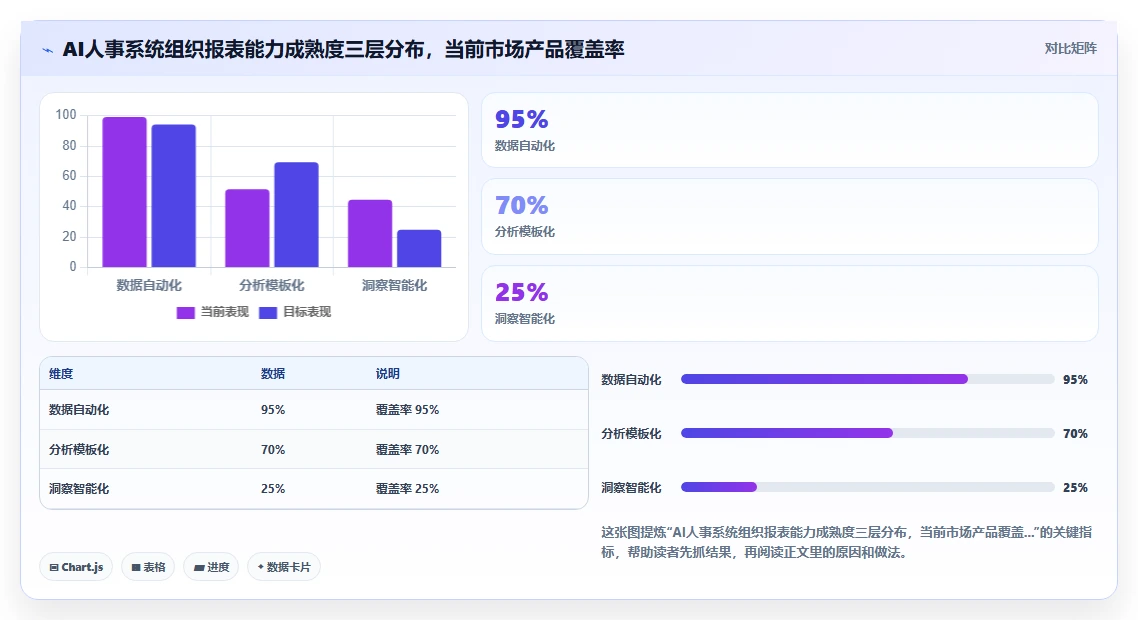1138x620 pixels.
Task: Click the 洞察智能化 label beside its progress bar
Action: [631, 488]
